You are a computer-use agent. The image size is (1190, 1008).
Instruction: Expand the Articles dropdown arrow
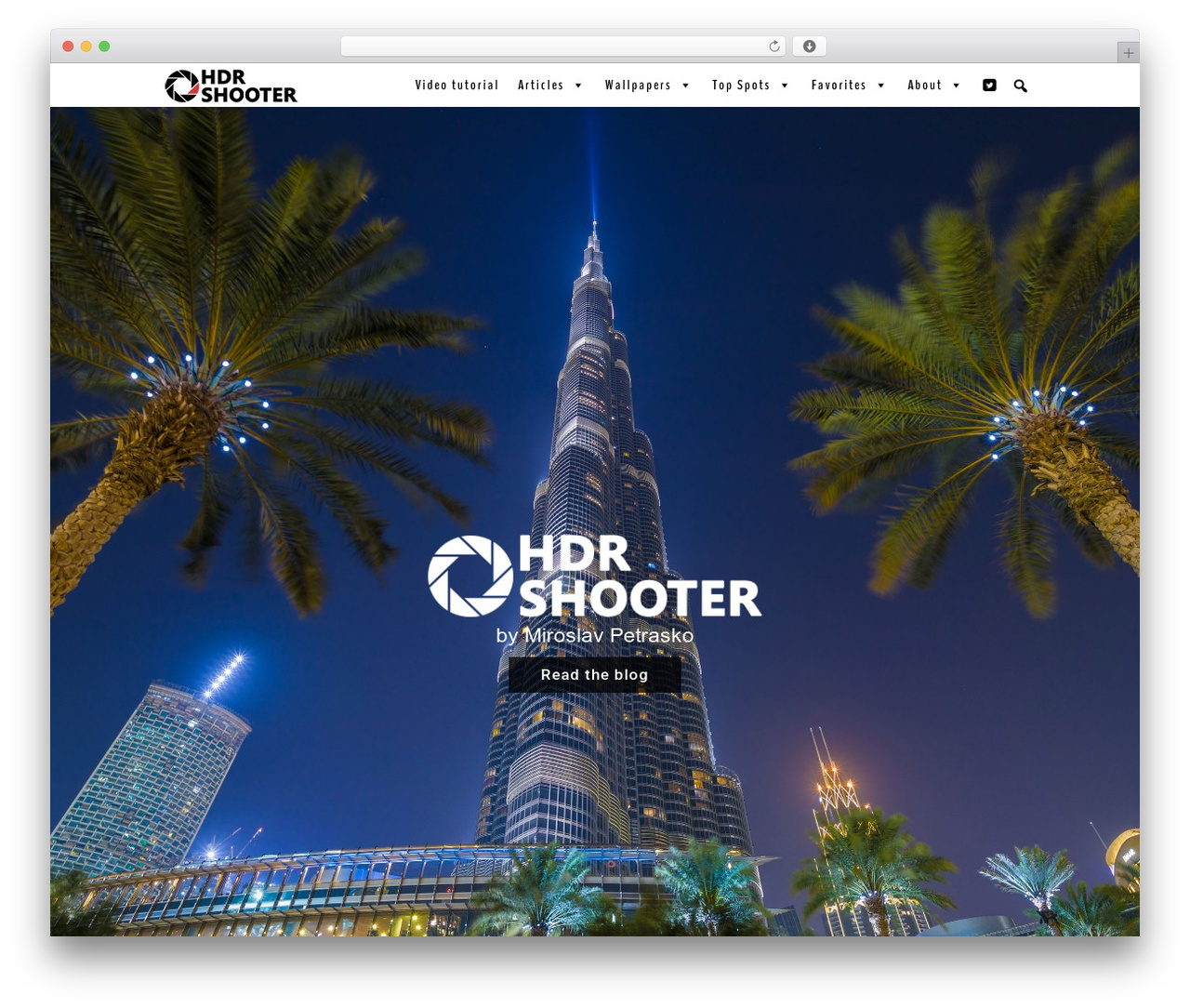[x=578, y=86]
